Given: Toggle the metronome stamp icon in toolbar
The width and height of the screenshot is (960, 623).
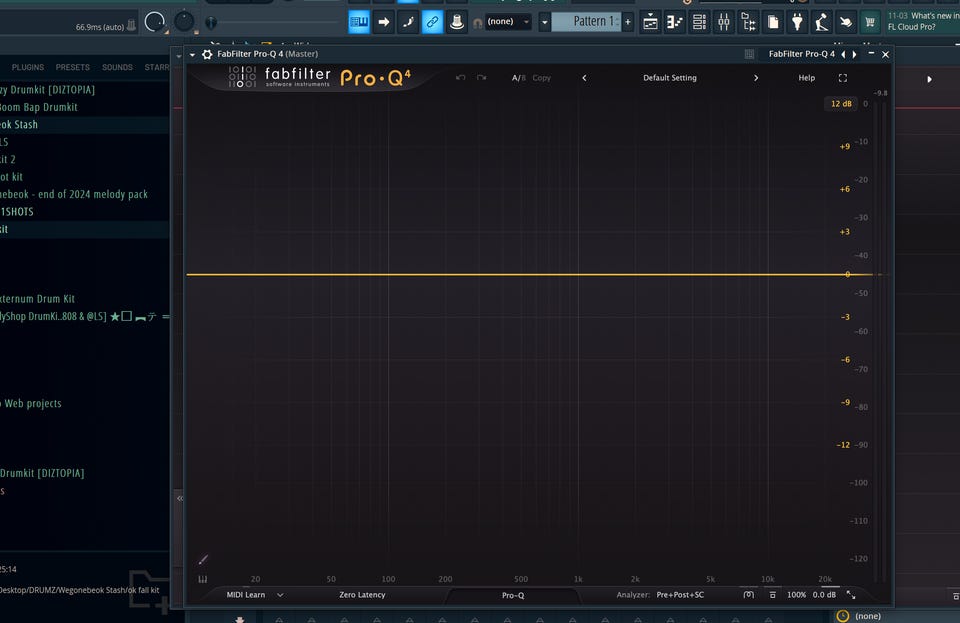Looking at the screenshot, I should 457,23.
